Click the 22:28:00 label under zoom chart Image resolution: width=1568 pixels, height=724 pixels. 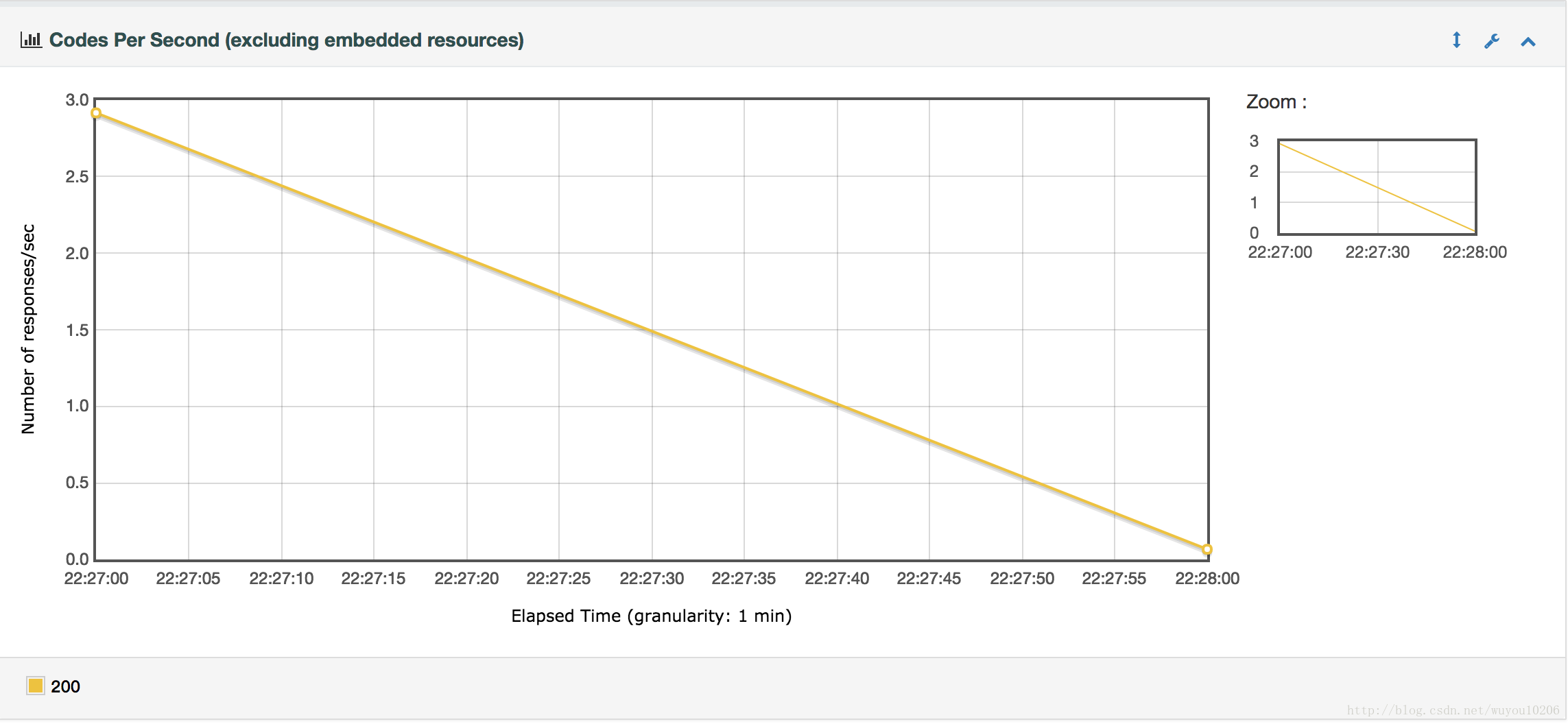[x=1475, y=252]
